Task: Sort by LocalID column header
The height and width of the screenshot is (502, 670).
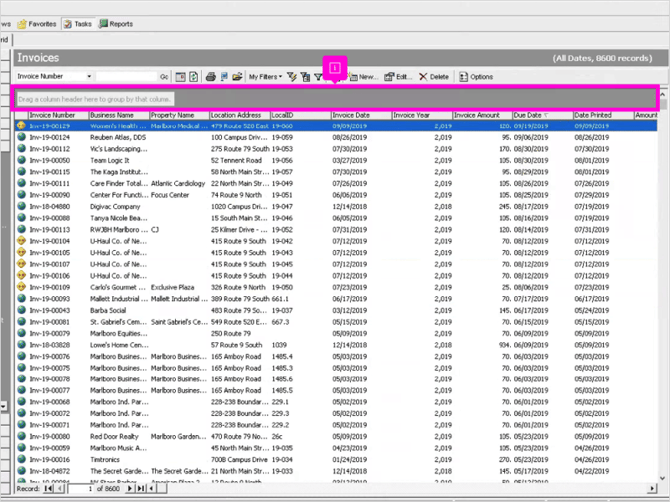Action: pos(301,115)
